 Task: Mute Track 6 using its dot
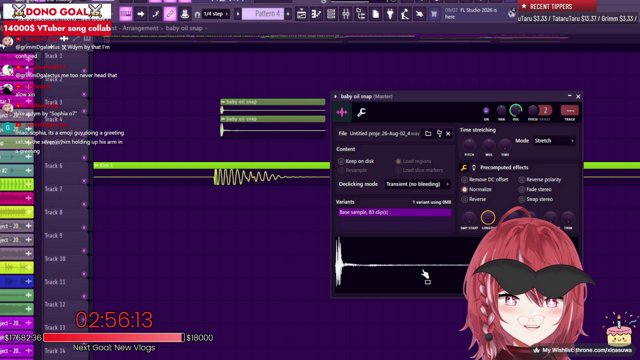[x=84, y=181]
